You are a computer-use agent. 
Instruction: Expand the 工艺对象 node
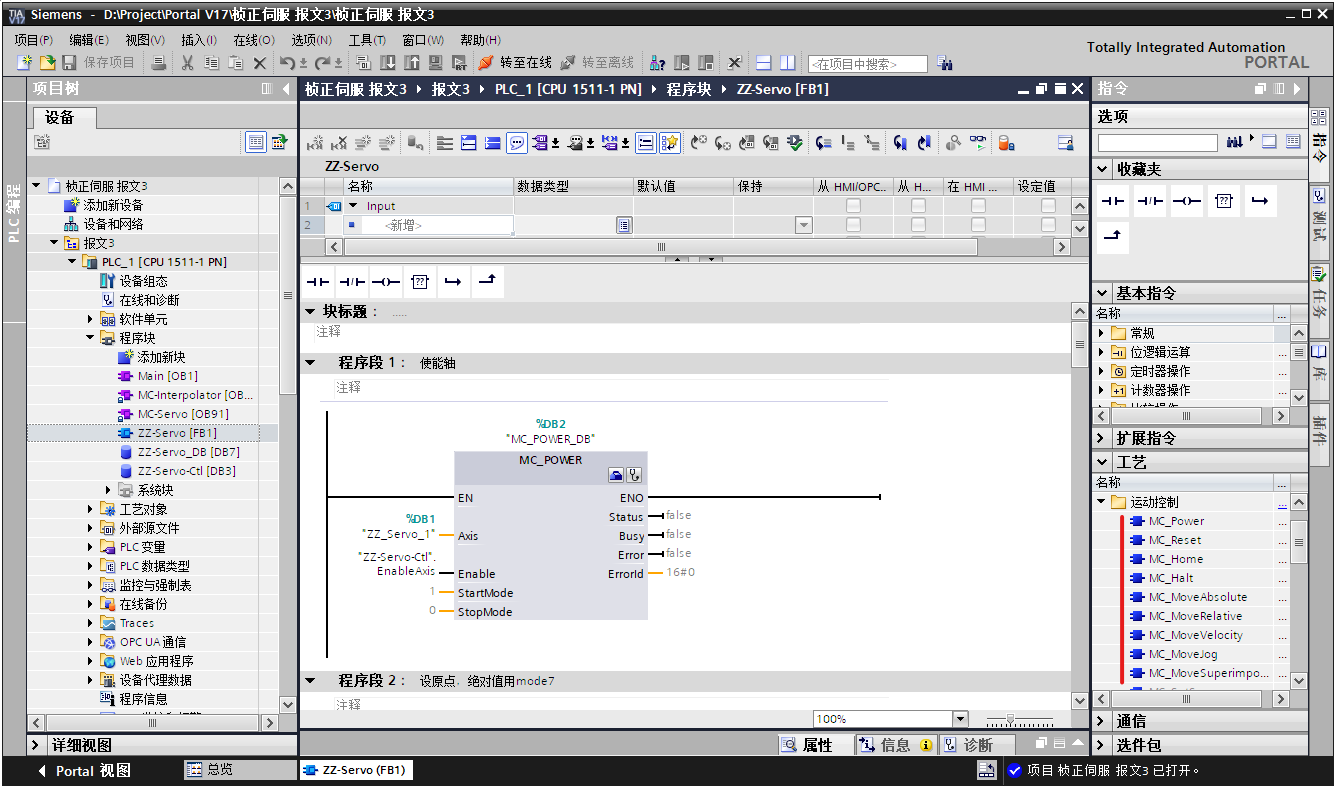click(x=91, y=509)
